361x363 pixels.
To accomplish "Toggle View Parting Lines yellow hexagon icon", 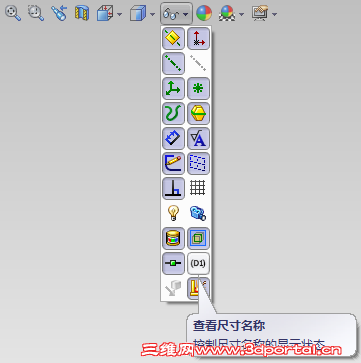I will click(199, 113).
